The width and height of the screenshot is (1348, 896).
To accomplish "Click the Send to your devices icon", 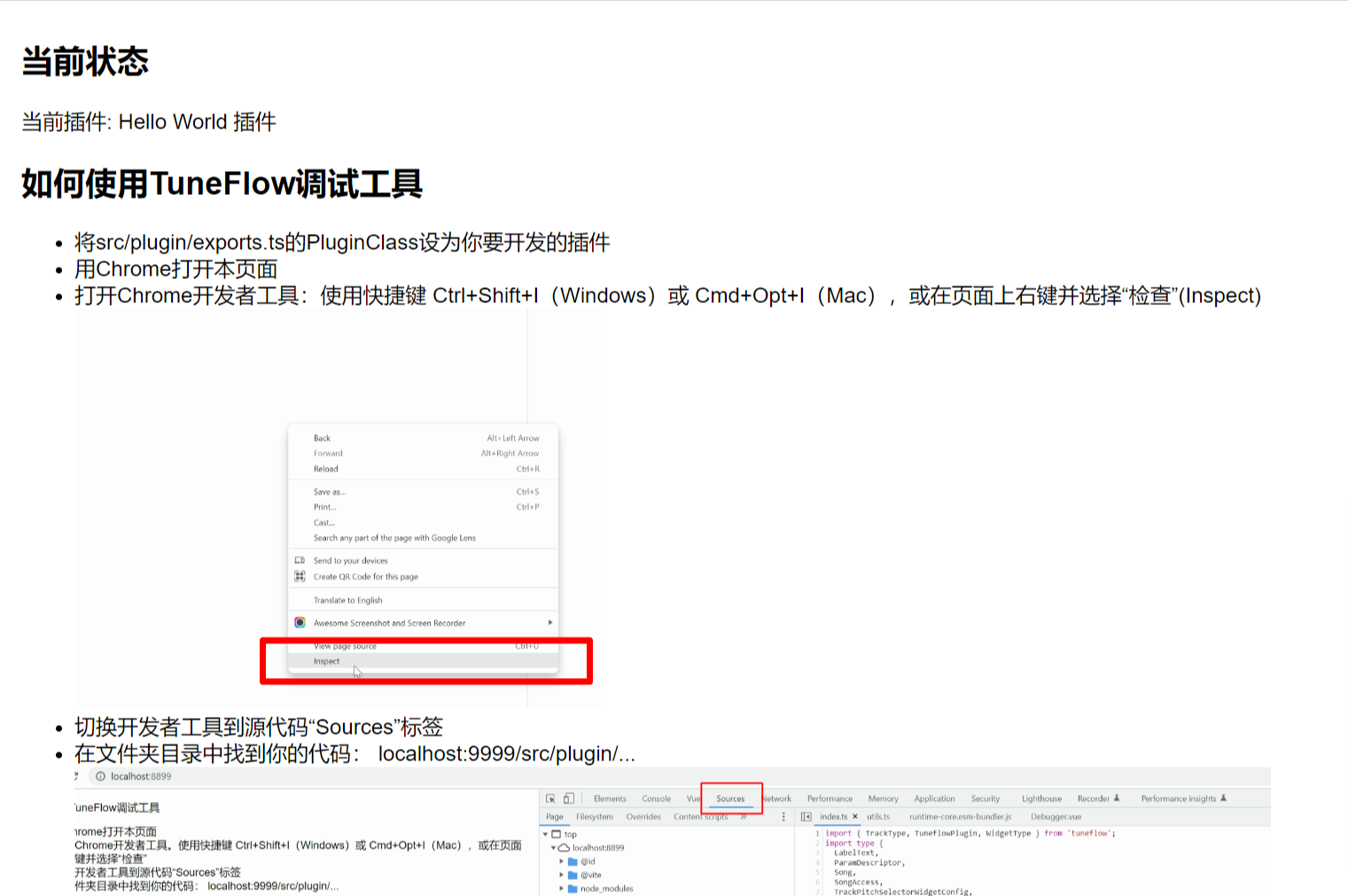I will (300, 560).
